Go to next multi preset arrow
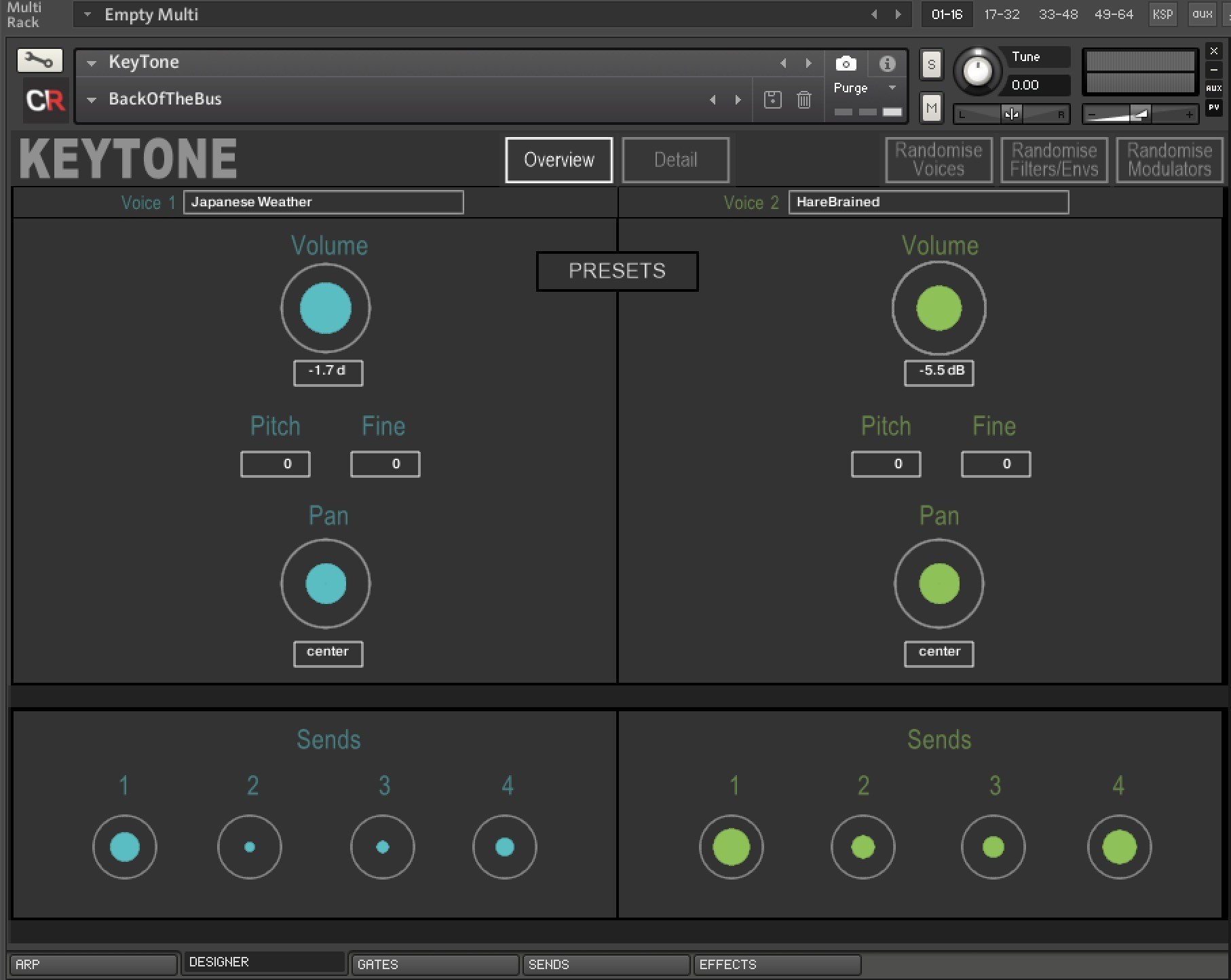The height and width of the screenshot is (980, 1231). pos(898,14)
